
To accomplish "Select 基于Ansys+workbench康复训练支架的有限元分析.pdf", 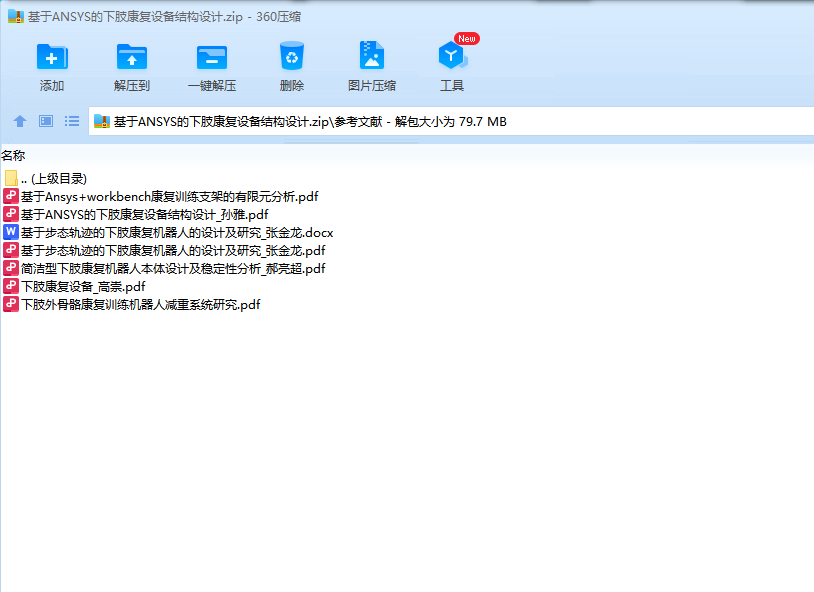I will pos(161,197).
